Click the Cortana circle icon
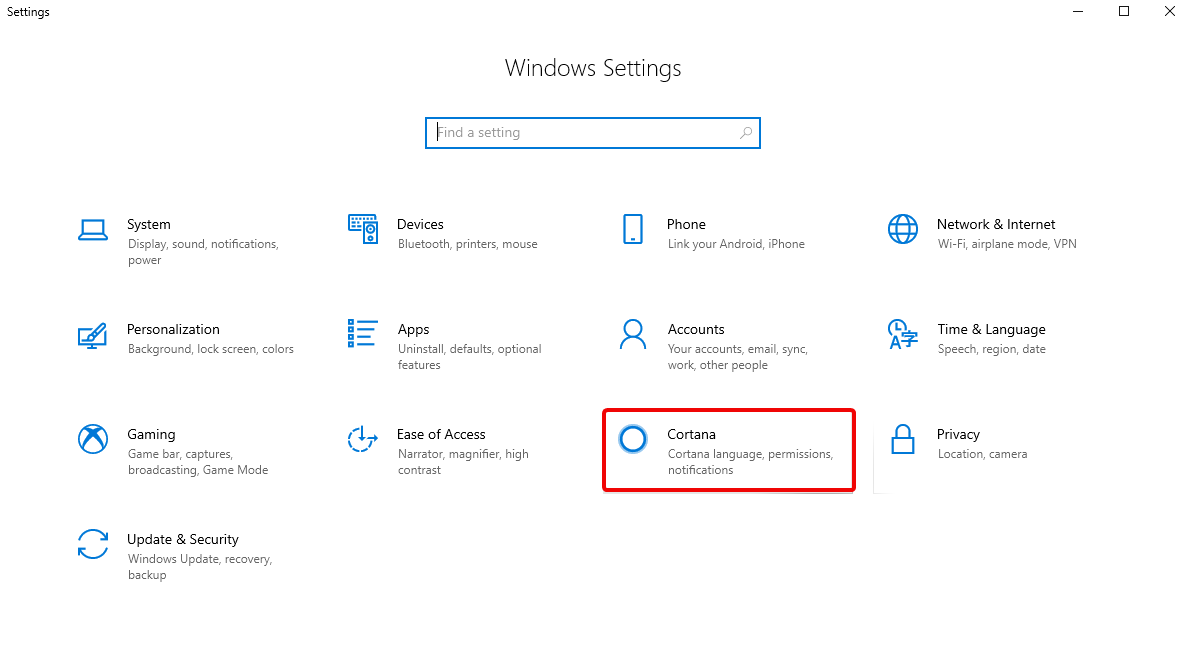 click(x=632, y=439)
